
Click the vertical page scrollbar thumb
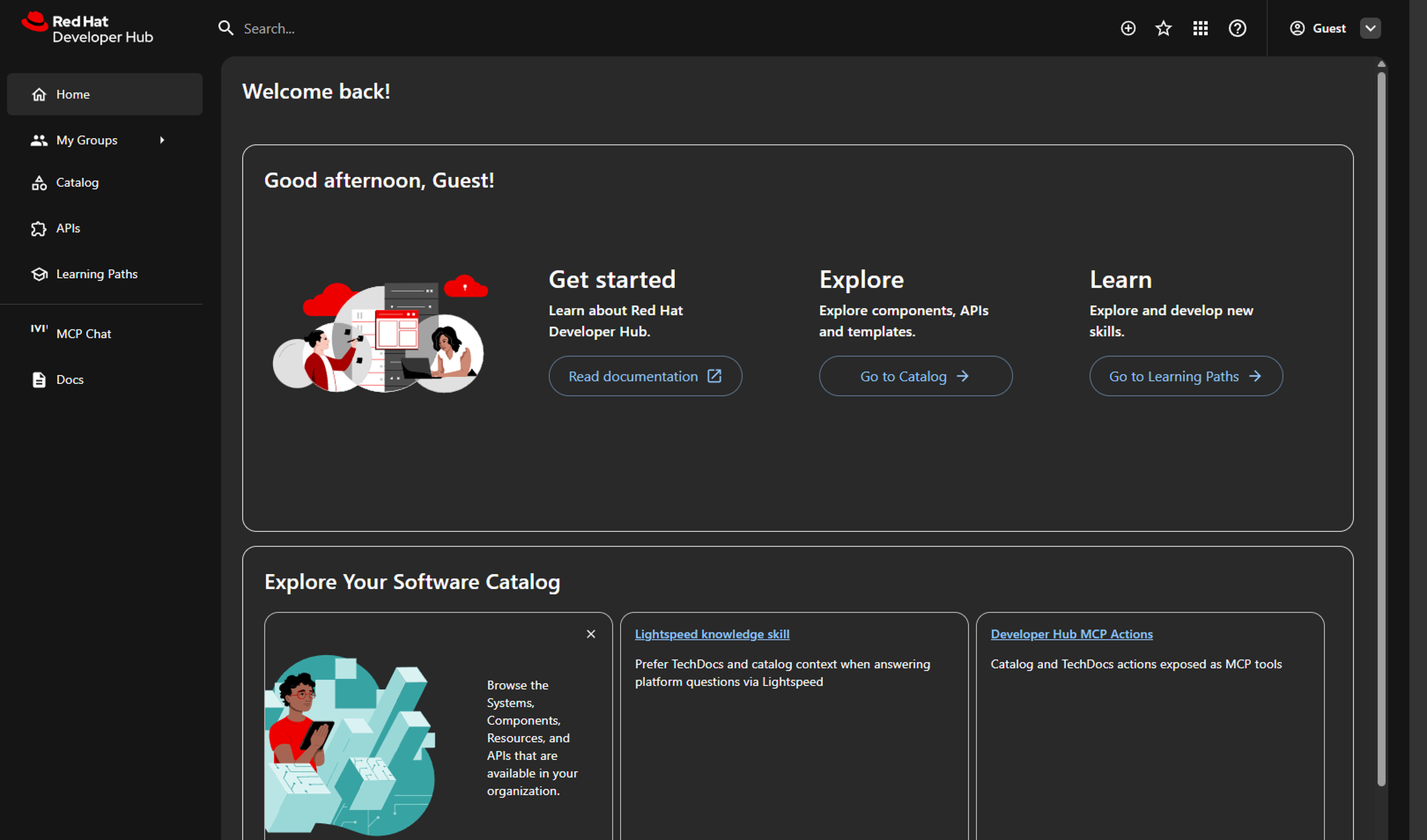pyautogui.click(x=1381, y=428)
